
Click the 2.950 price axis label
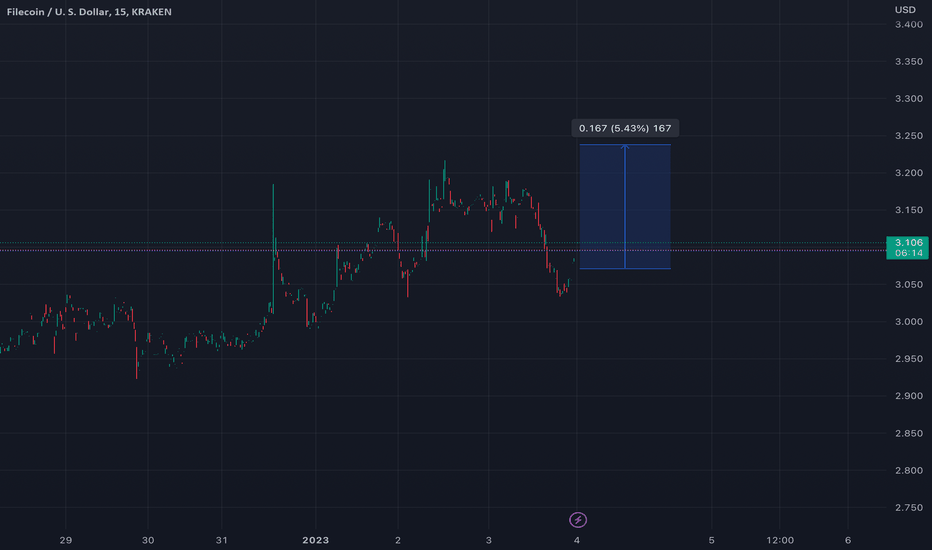point(909,359)
